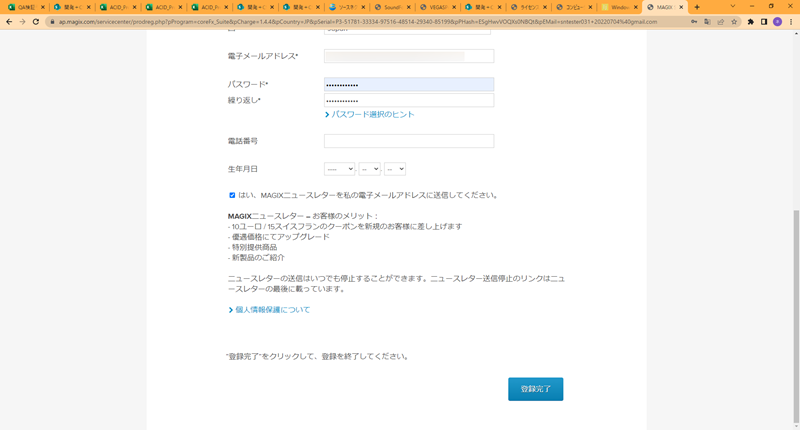View site info via the lock icon
800x430 pixels.
52,22
